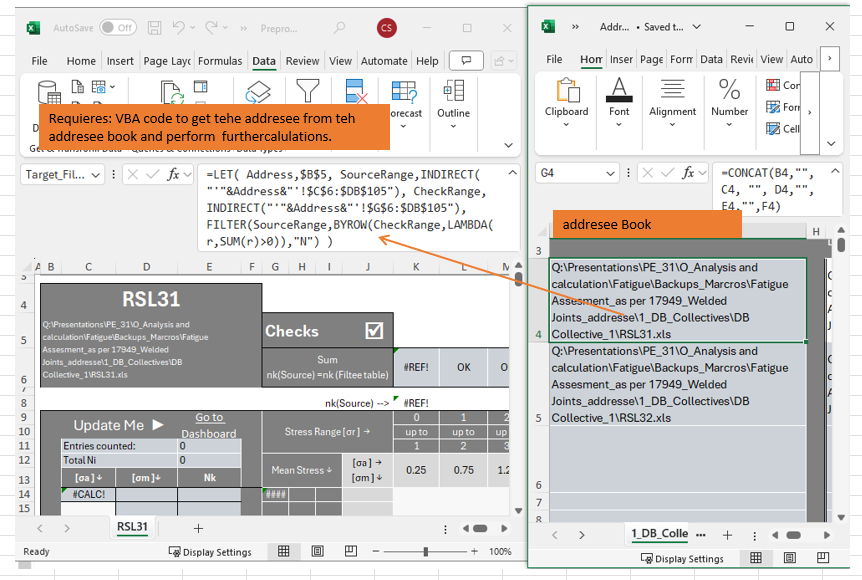Select the RSL31 sheet tab
862x580 pixels.
[132, 527]
